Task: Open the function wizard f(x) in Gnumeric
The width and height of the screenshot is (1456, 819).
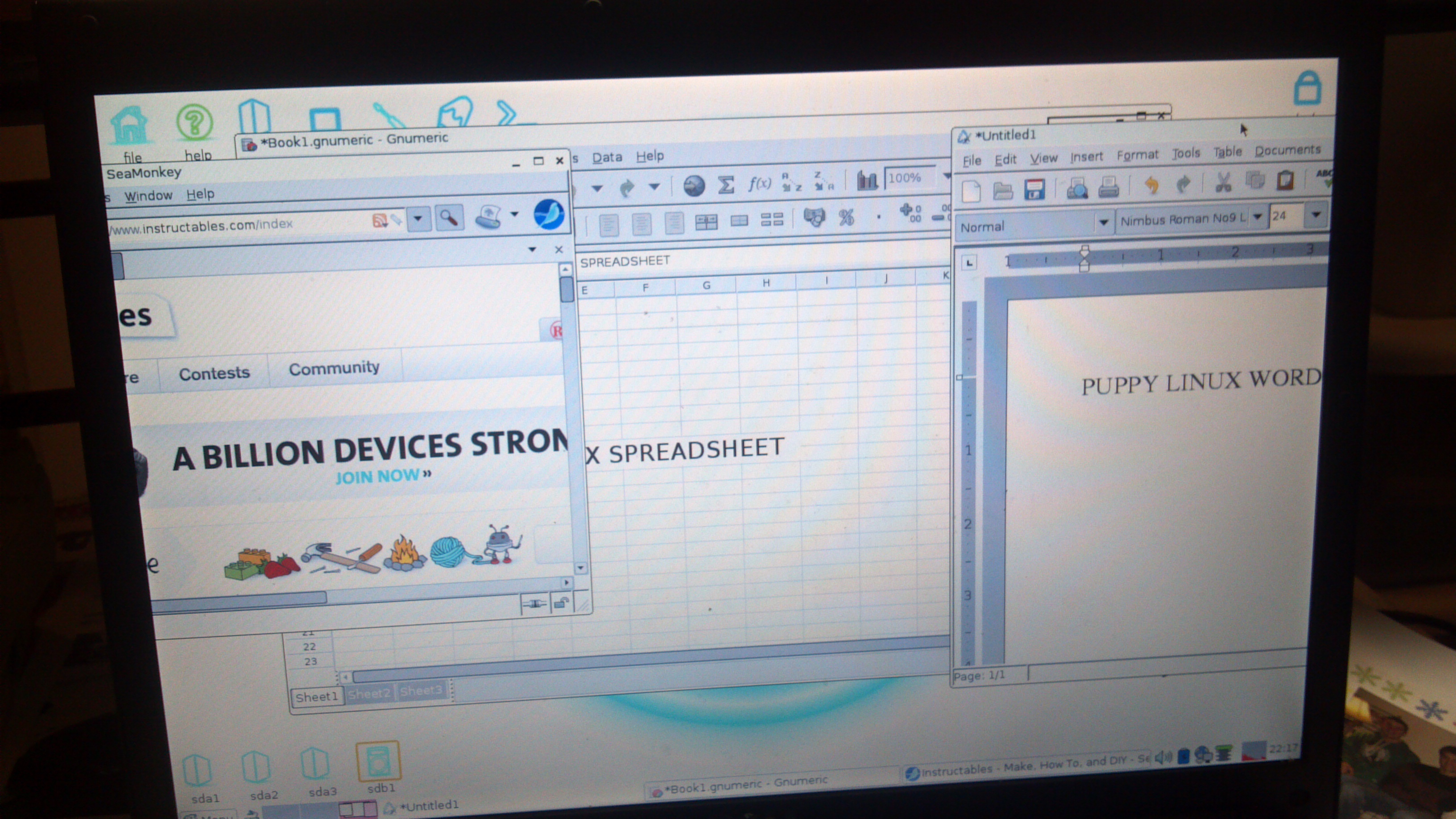Action: click(759, 183)
